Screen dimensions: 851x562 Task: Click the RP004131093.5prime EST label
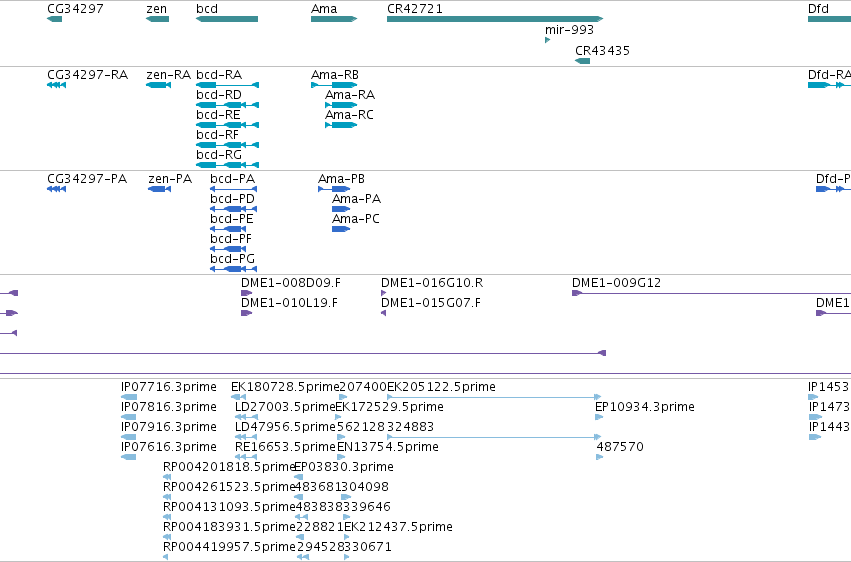coord(229,508)
